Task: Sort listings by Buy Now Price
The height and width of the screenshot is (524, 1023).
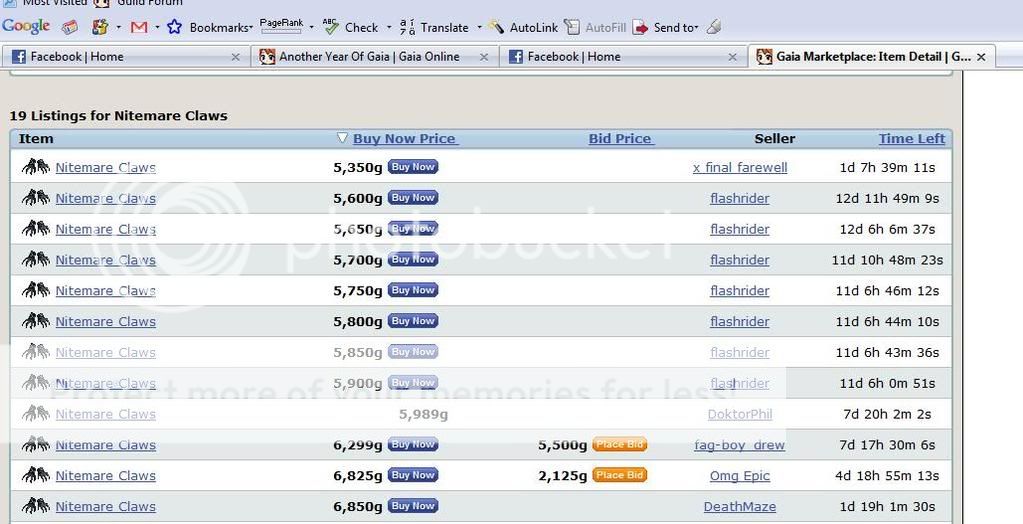Action: (x=403, y=139)
